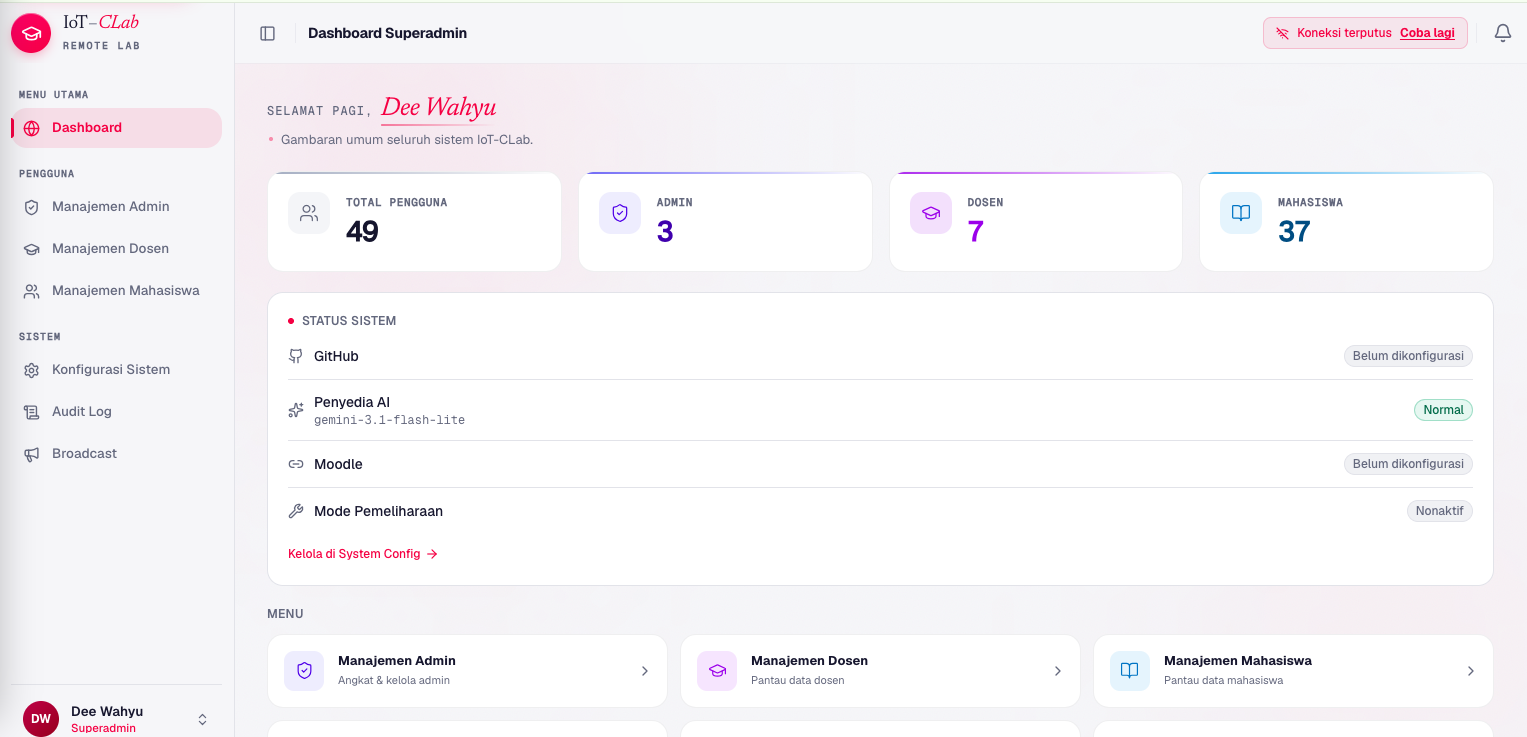Screen dimensions: 1527x737
Task: Click scroll icon beside Audit Log
Action: point(32,412)
